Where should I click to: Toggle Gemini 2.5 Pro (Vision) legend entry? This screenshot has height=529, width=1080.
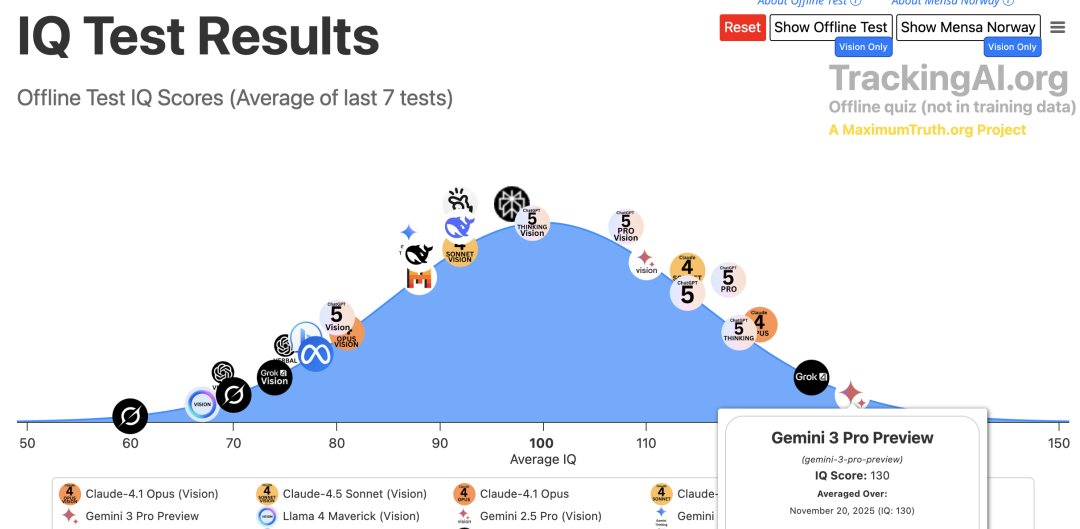pyautogui.click(x=528, y=516)
